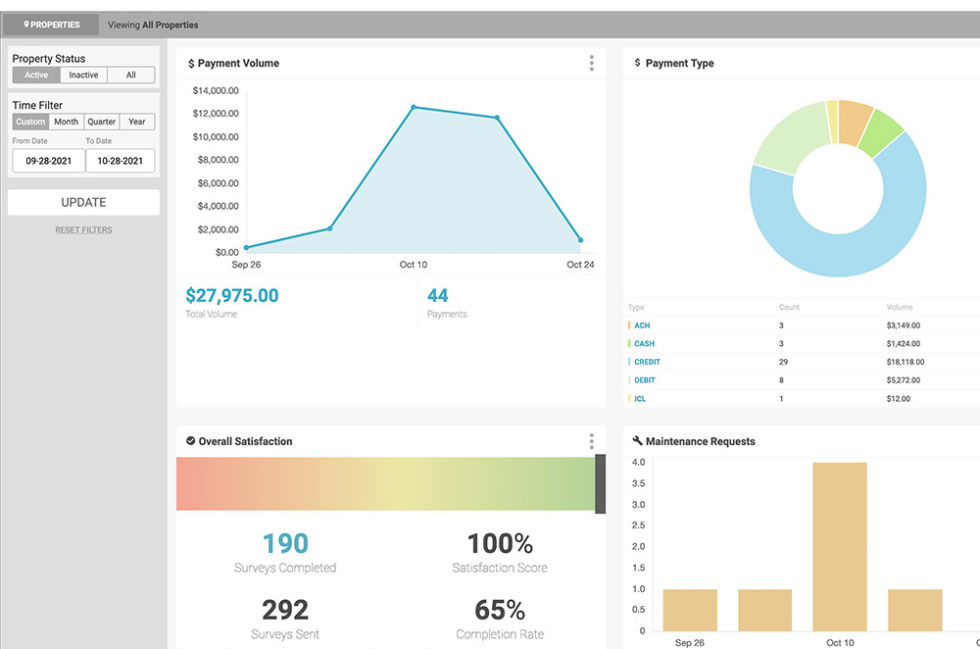
Task: Choose the Year time filter
Action: 137,122
